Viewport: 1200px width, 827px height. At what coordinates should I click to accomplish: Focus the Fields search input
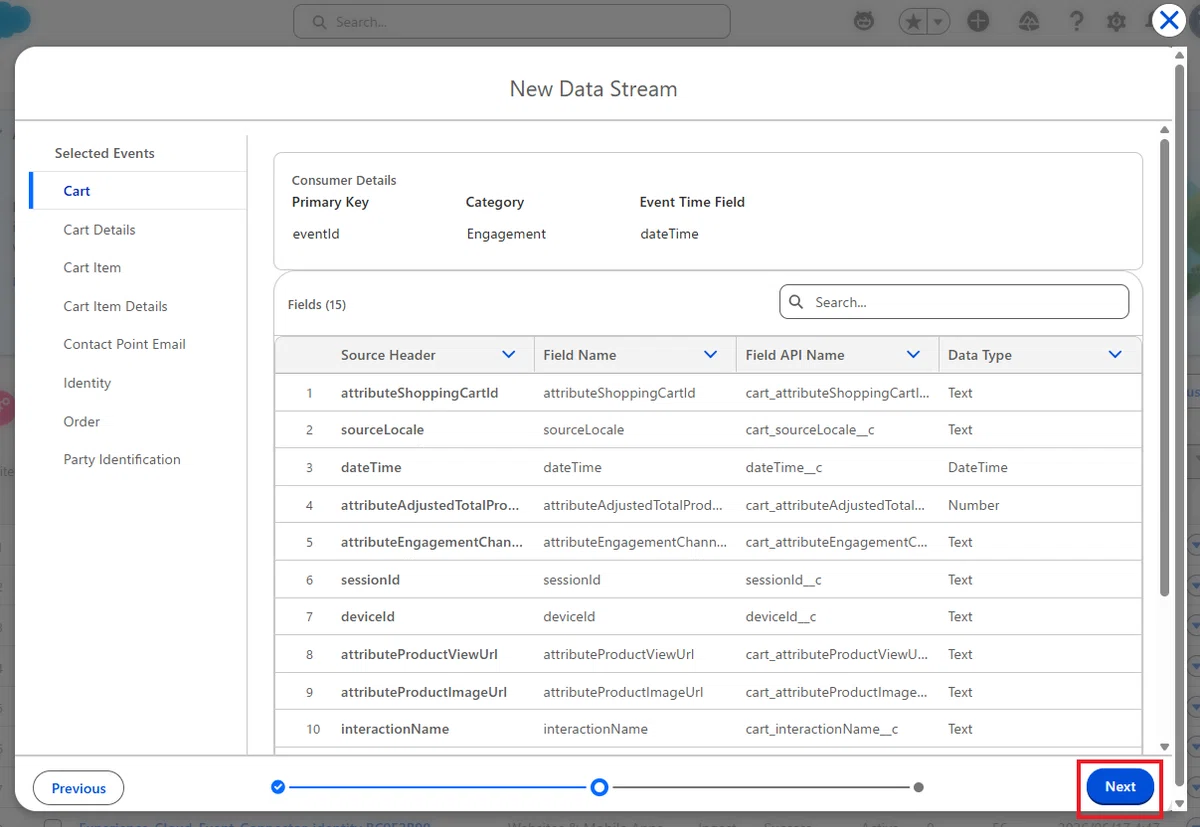(x=954, y=302)
